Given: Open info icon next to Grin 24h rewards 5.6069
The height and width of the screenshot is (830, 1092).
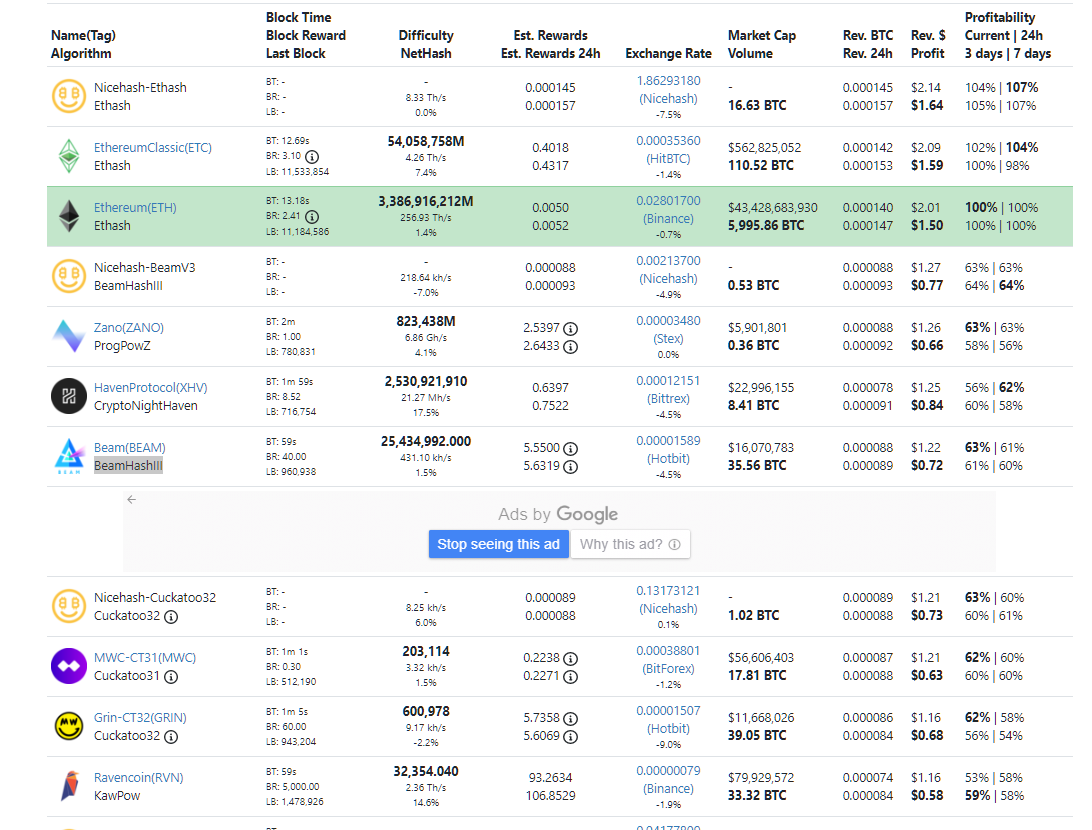Looking at the screenshot, I should pyautogui.click(x=570, y=737).
